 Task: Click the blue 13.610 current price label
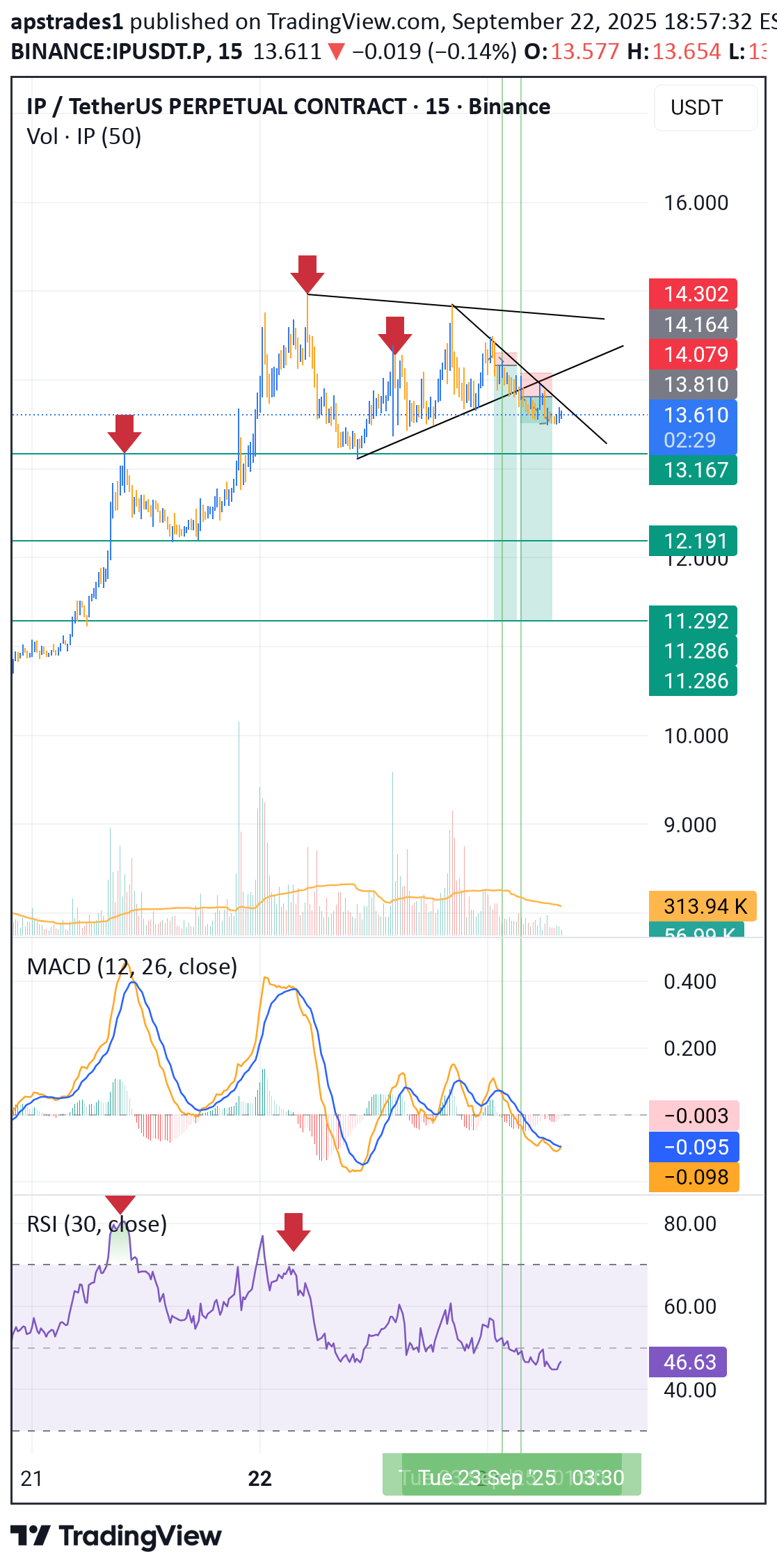[692, 415]
